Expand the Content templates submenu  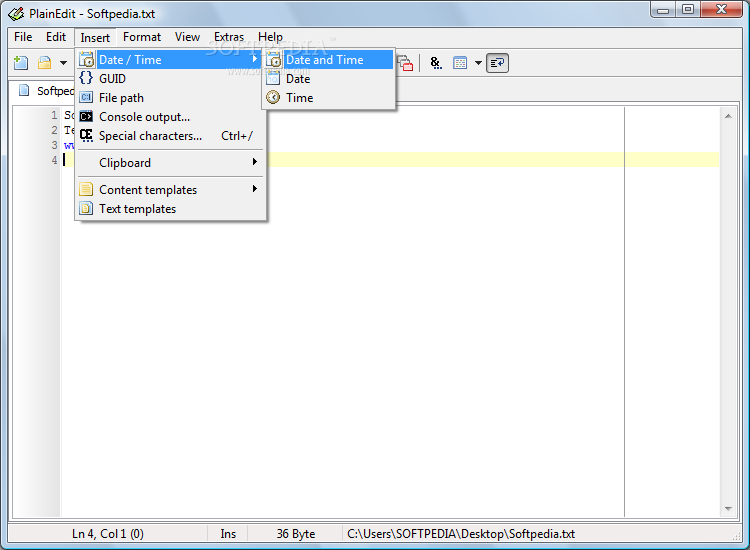coord(169,190)
